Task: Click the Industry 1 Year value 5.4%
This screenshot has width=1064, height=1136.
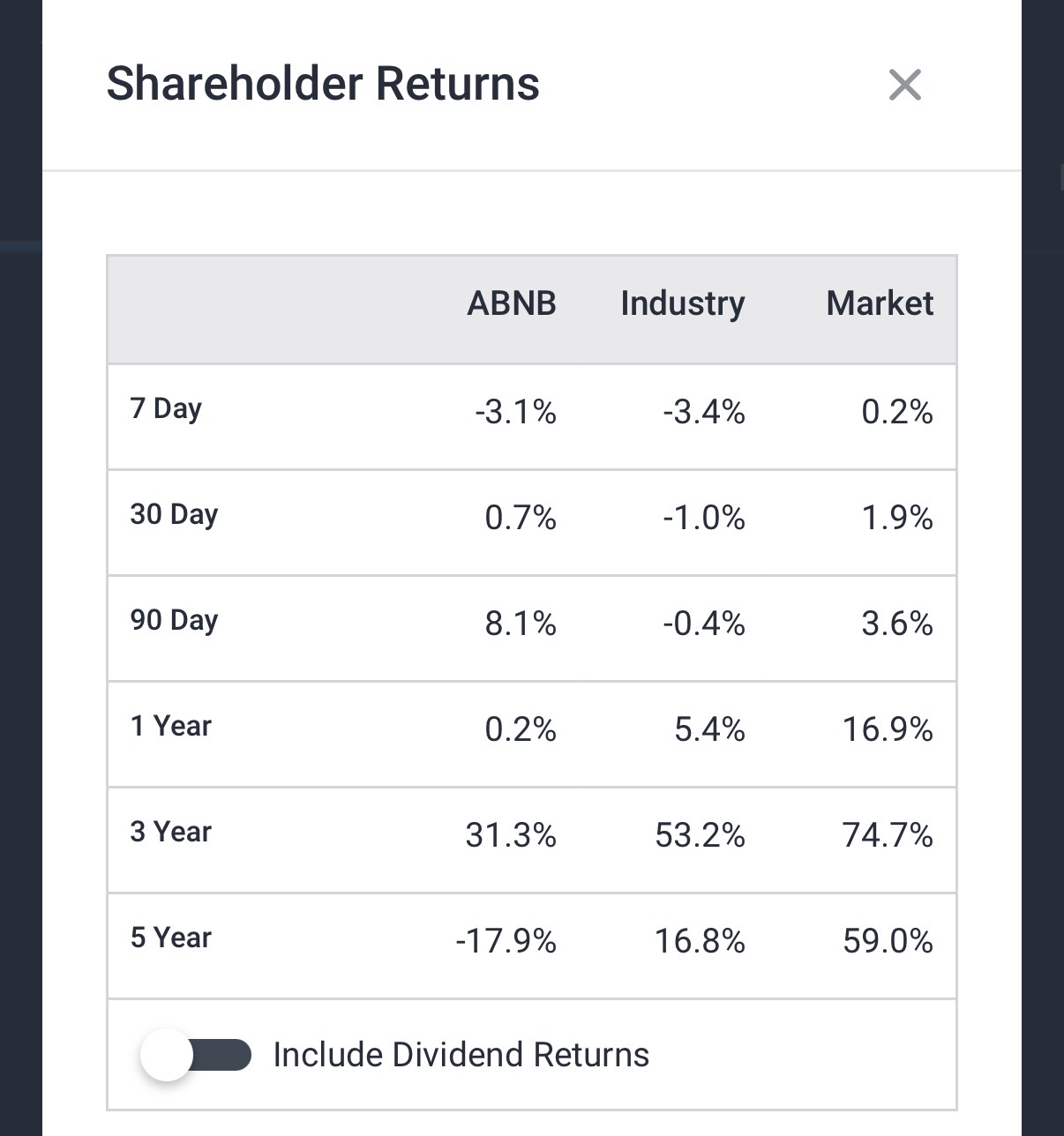Action: coord(709,729)
